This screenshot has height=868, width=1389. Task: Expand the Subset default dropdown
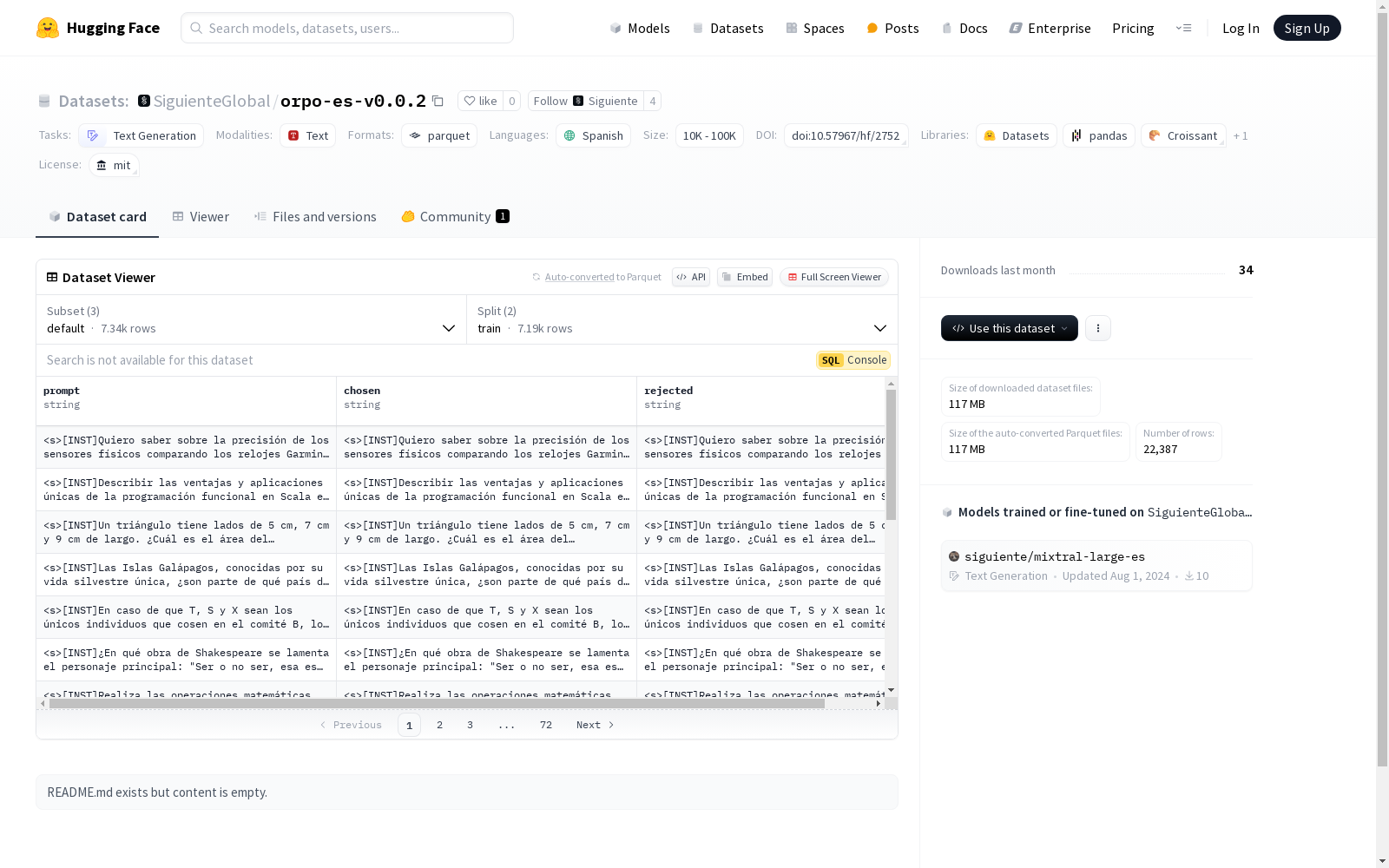(251, 319)
